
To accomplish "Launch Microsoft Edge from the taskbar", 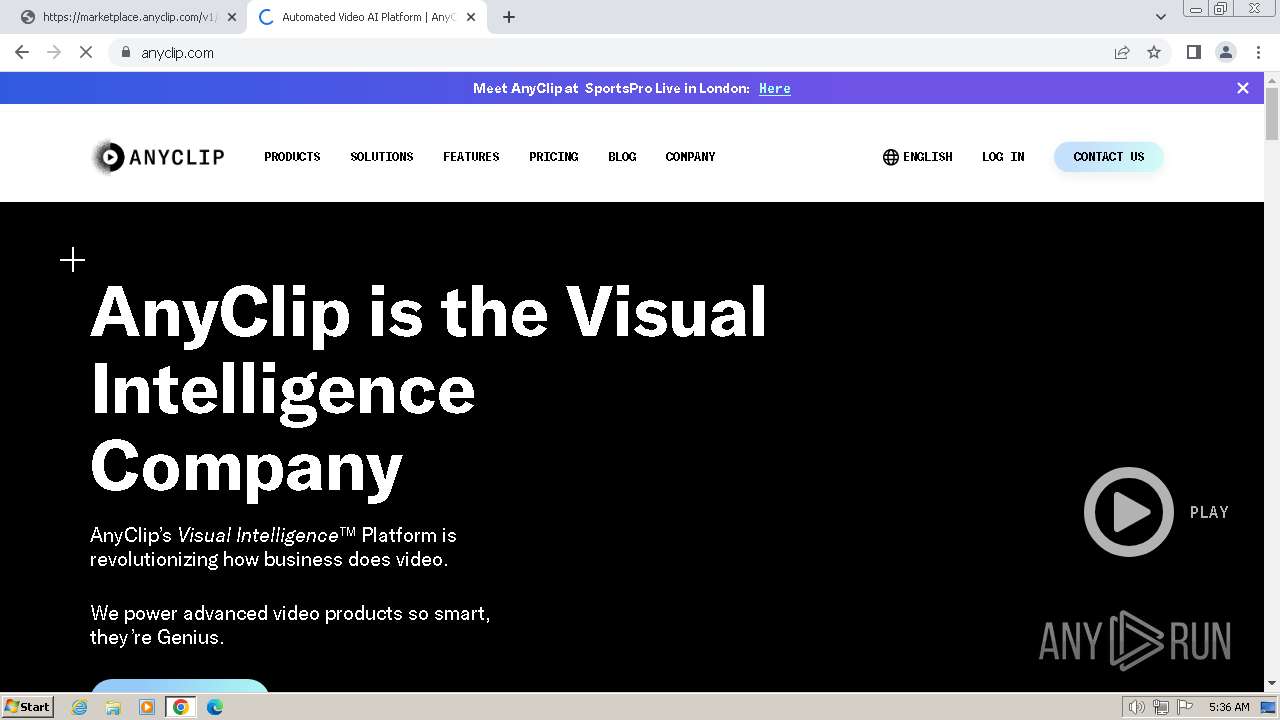I will click(x=215, y=707).
